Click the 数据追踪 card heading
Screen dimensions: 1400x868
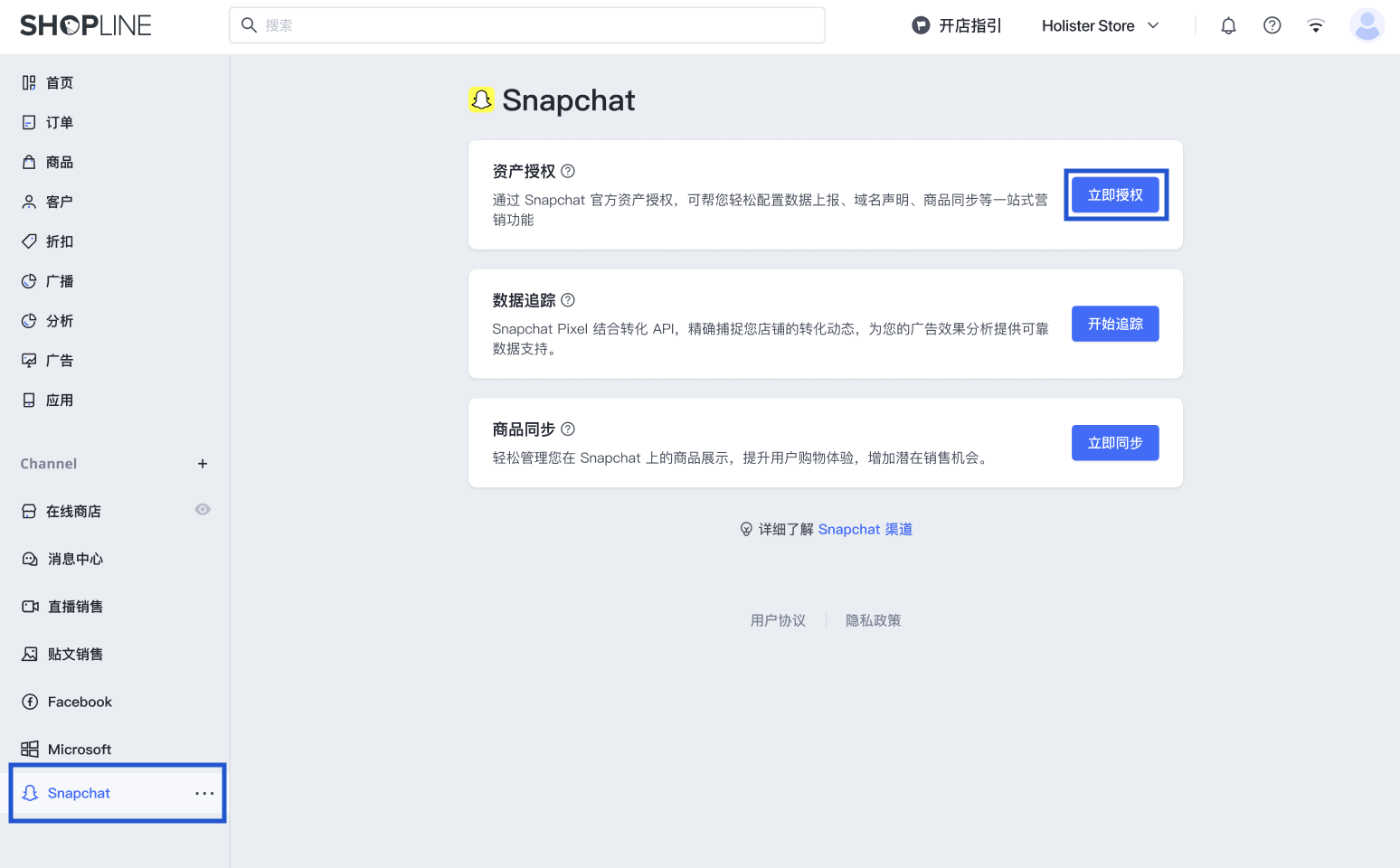click(524, 300)
